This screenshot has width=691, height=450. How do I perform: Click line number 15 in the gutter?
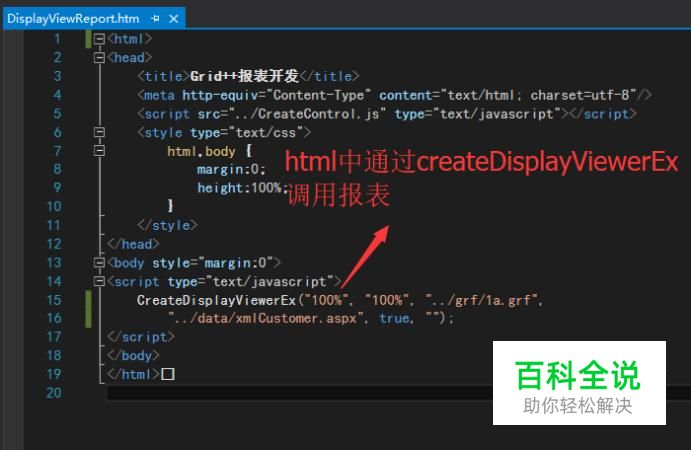click(54, 300)
